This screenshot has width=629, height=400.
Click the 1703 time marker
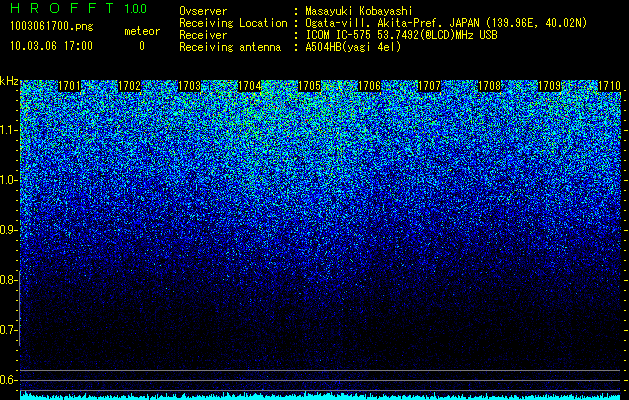(189, 86)
